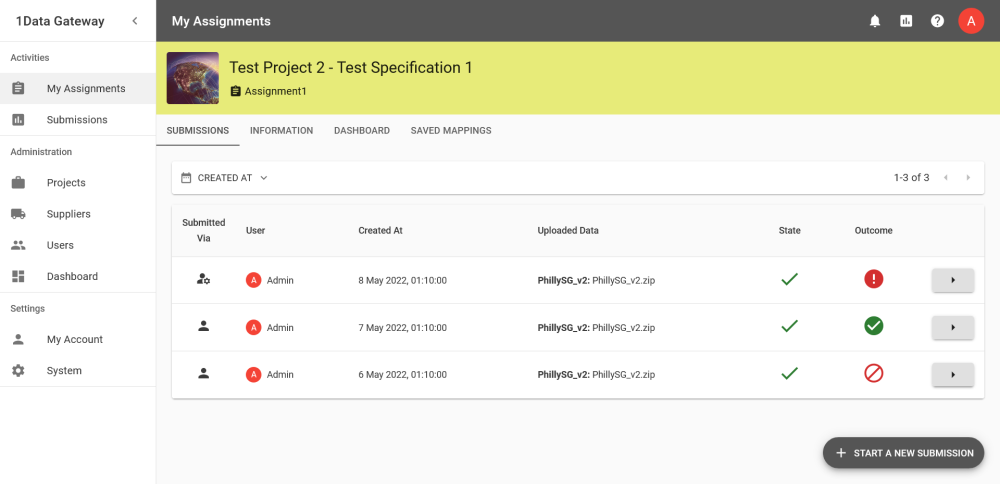The image size is (1000, 484).
Task: Click the date 7 May 2022, 01:10:00
Action: pyautogui.click(x=402, y=328)
